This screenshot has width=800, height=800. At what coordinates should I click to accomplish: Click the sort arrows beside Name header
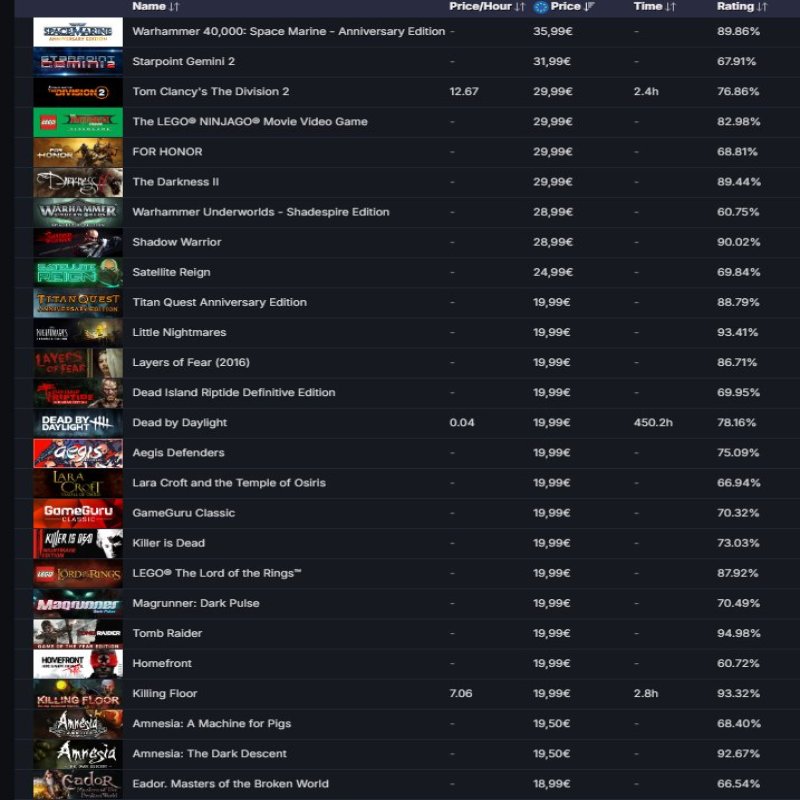pyautogui.click(x=174, y=7)
